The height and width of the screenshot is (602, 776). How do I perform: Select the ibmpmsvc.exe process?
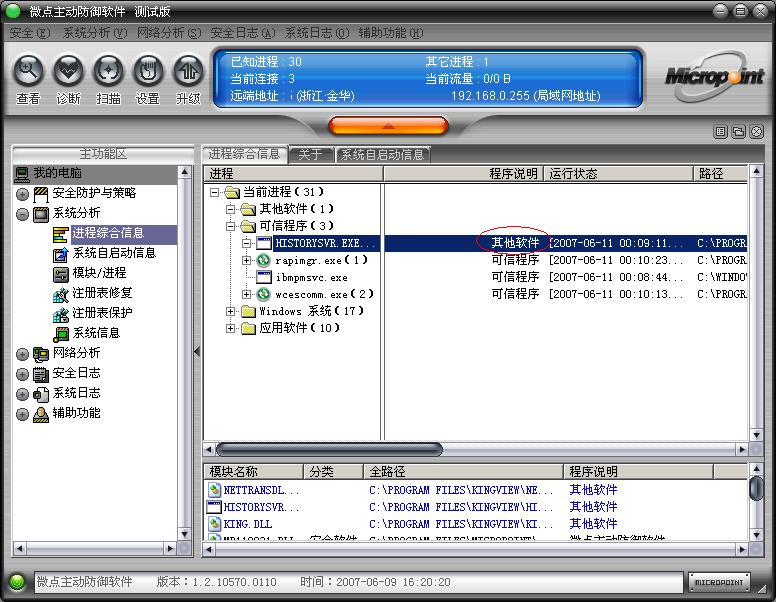pyautogui.click(x=311, y=277)
